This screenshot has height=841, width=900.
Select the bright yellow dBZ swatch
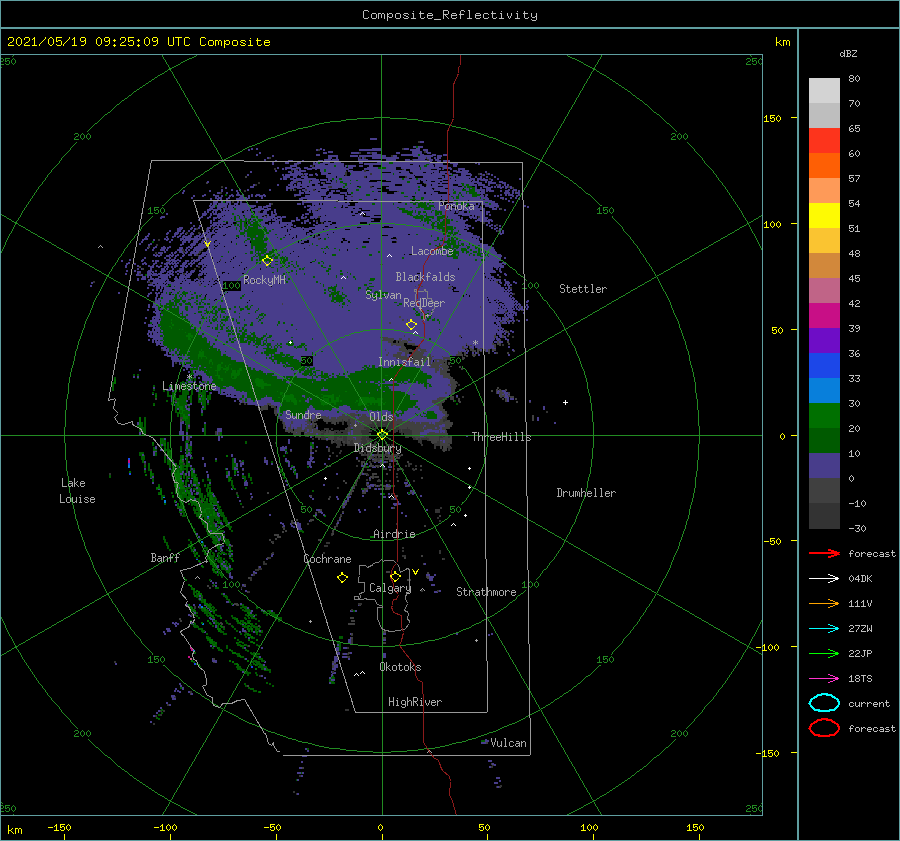(824, 216)
